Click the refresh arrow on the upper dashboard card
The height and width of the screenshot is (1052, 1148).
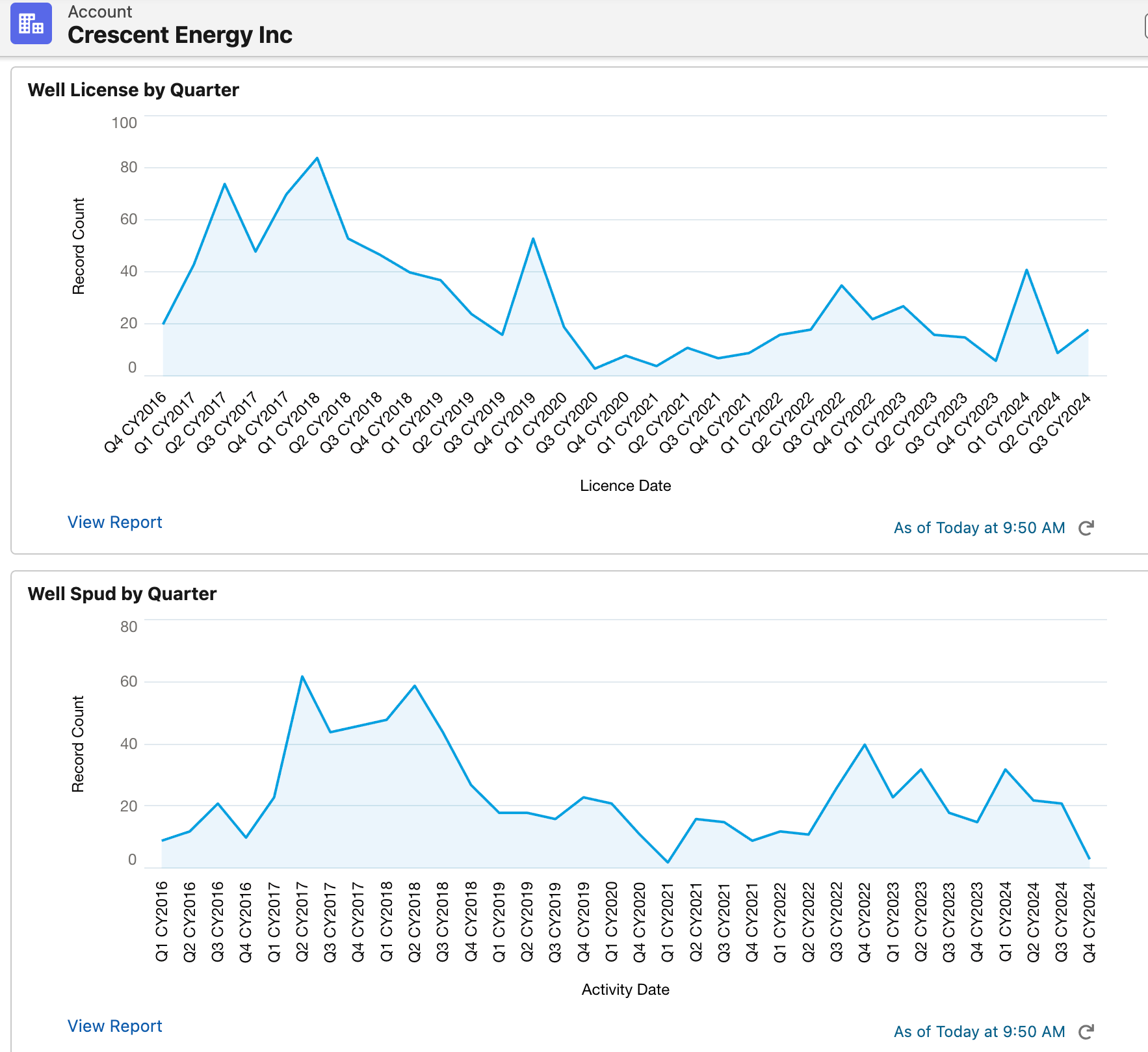tap(1087, 528)
